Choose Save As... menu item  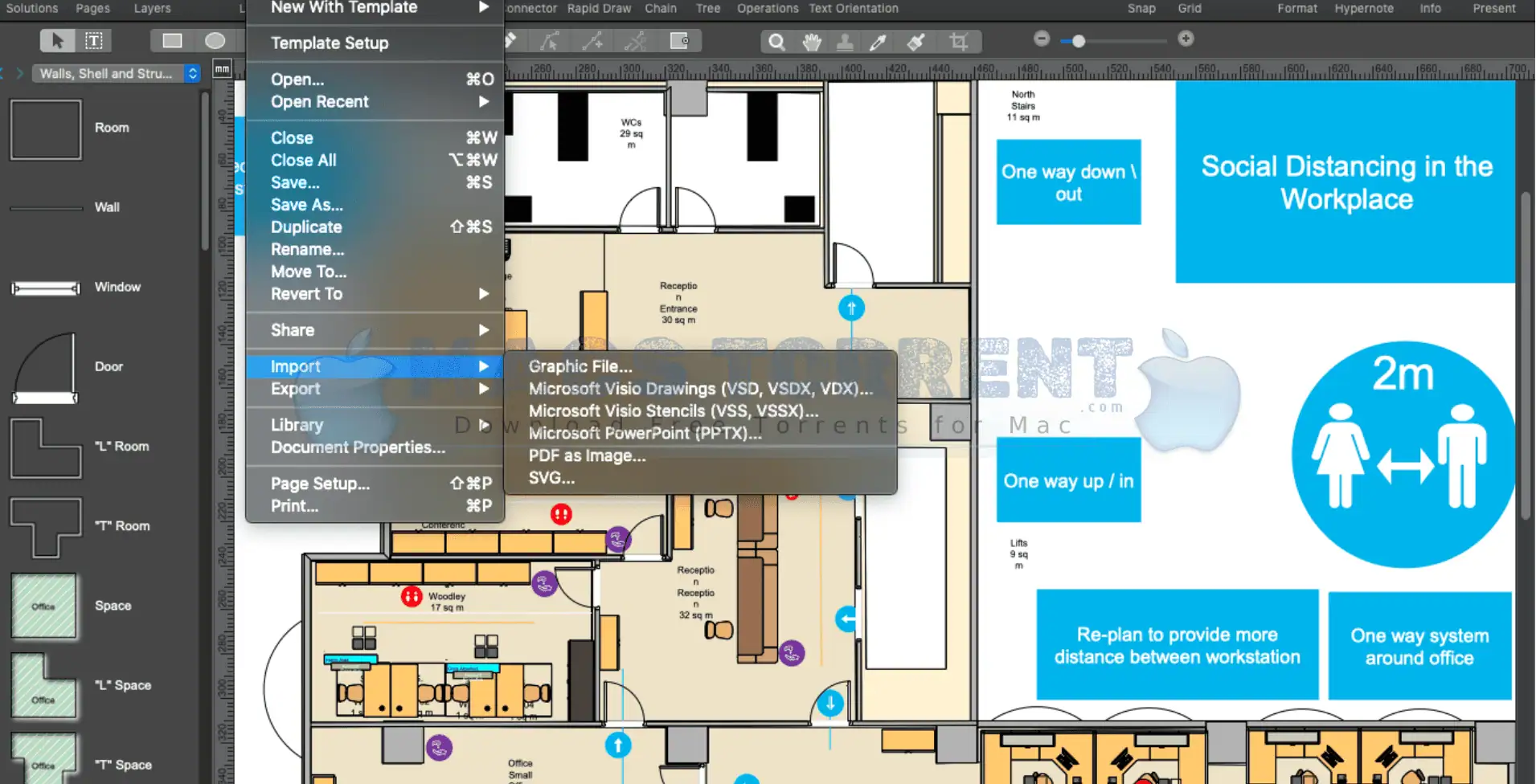pyautogui.click(x=375, y=205)
